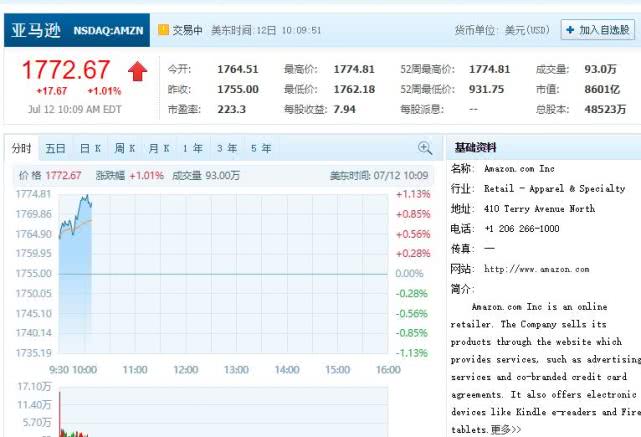Click the address 410 Terry Avenue North

click(x=539, y=208)
